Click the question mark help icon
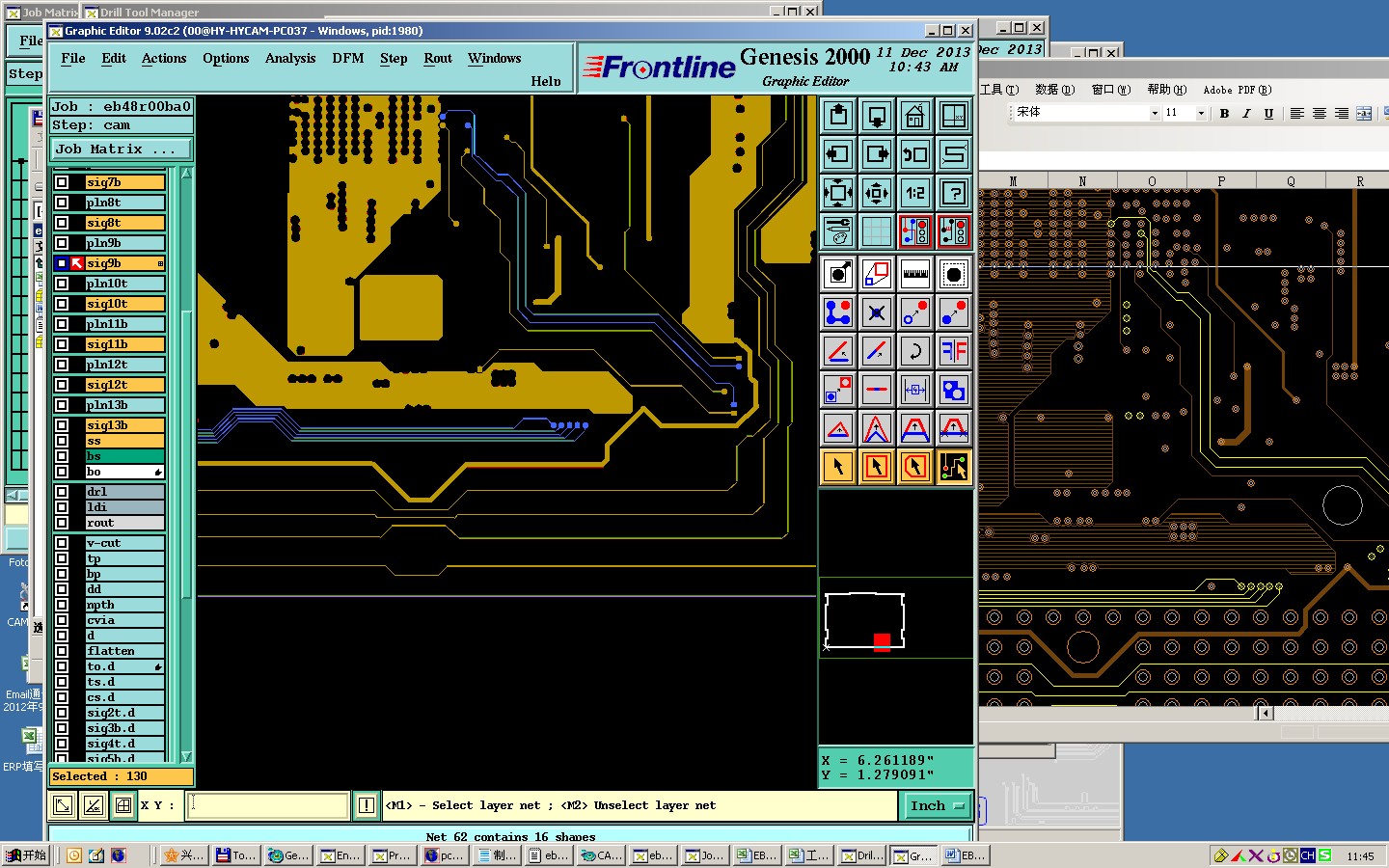This screenshot has width=1389, height=868. tap(954, 193)
